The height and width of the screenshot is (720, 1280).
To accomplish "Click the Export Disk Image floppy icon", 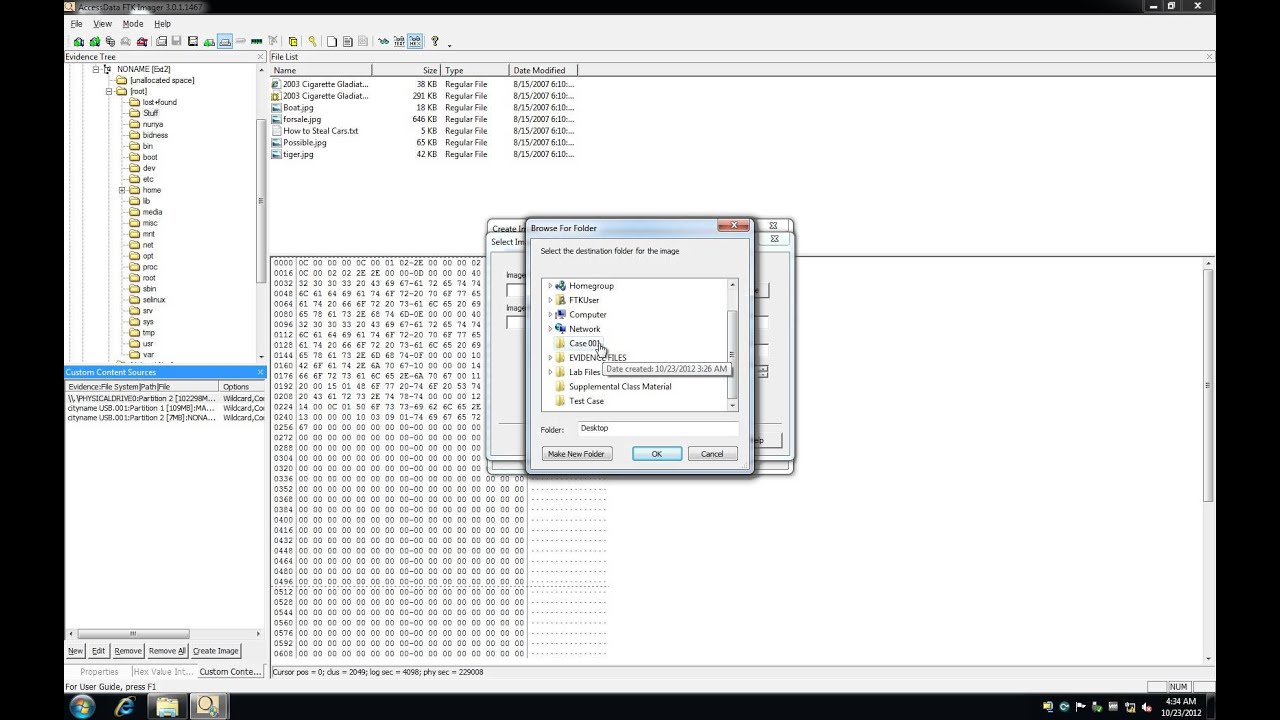I will 176,42.
